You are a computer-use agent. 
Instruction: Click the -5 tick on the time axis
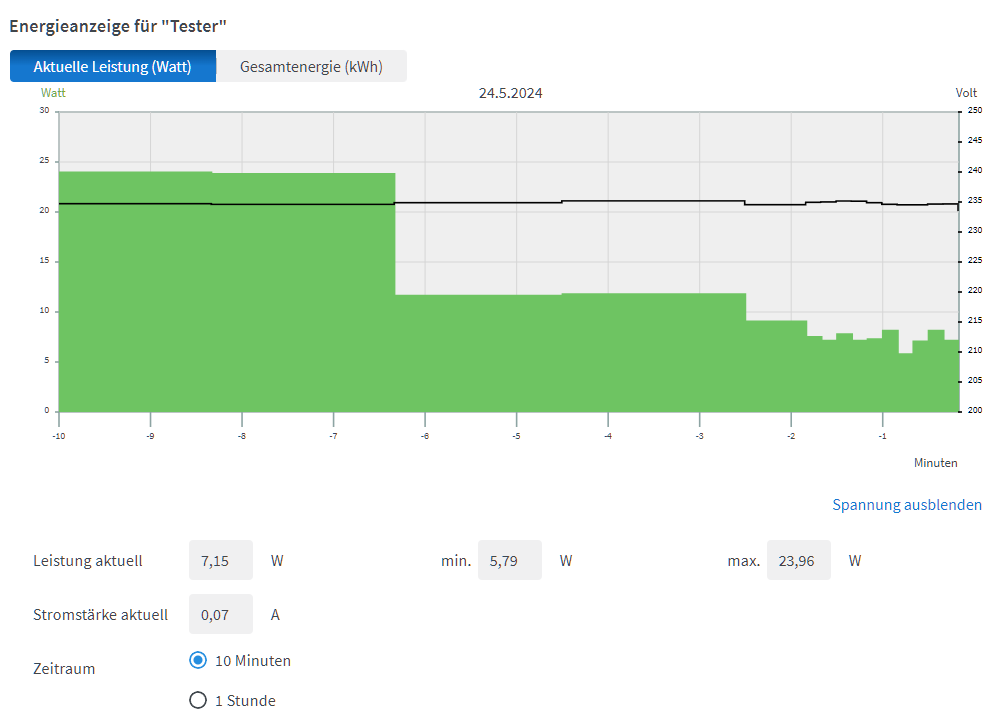(516, 436)
